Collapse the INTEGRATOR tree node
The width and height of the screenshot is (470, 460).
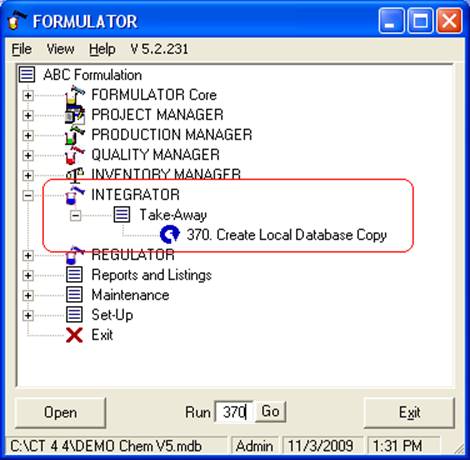28,195
